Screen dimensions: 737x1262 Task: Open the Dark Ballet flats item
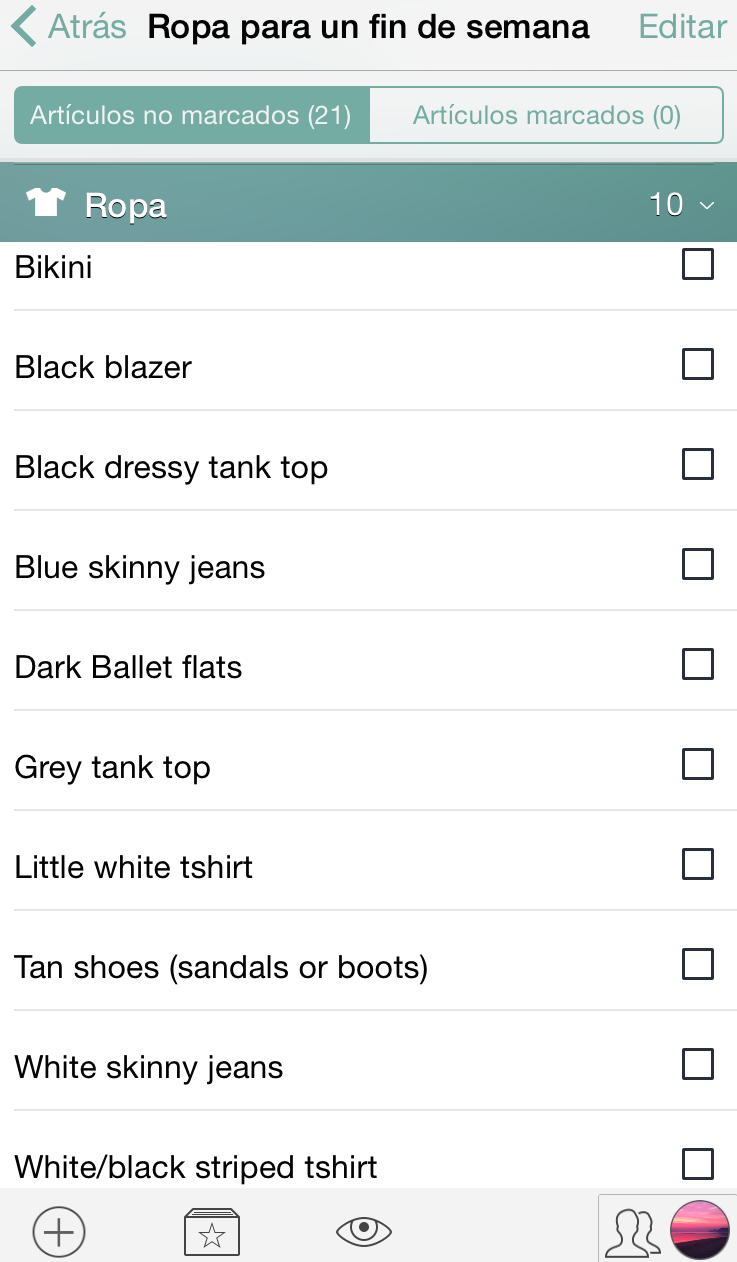(129, 667)
